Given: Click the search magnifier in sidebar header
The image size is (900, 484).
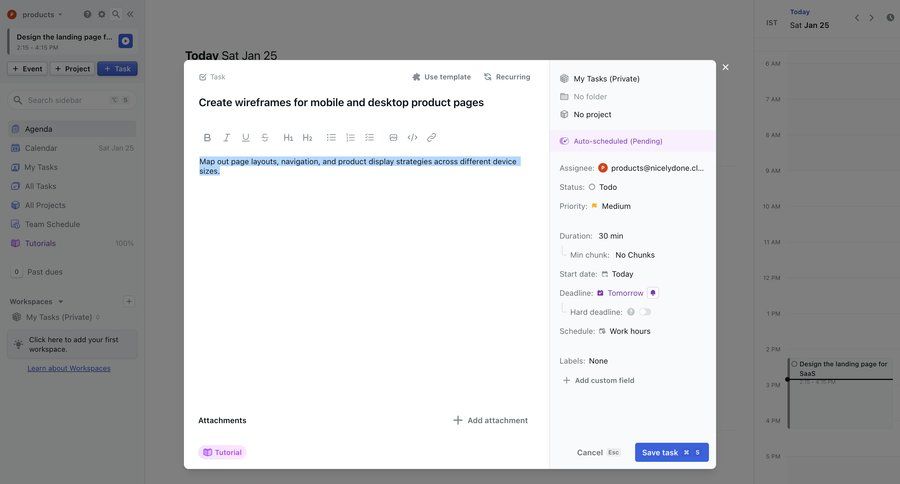Looking at the screenshot, I should click(x=116, y=14).
